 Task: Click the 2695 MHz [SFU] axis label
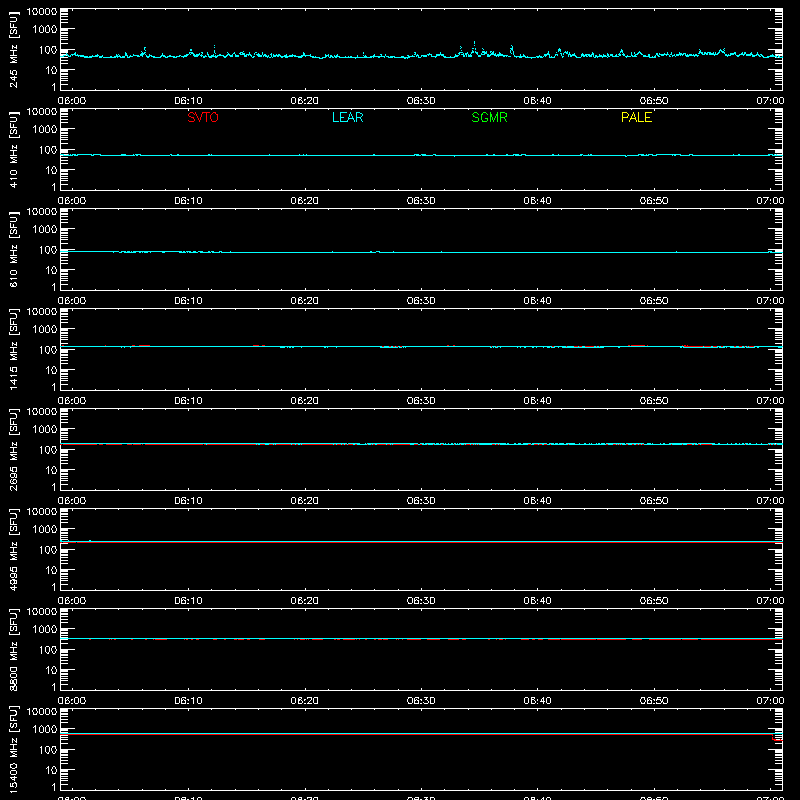(13, 449)
